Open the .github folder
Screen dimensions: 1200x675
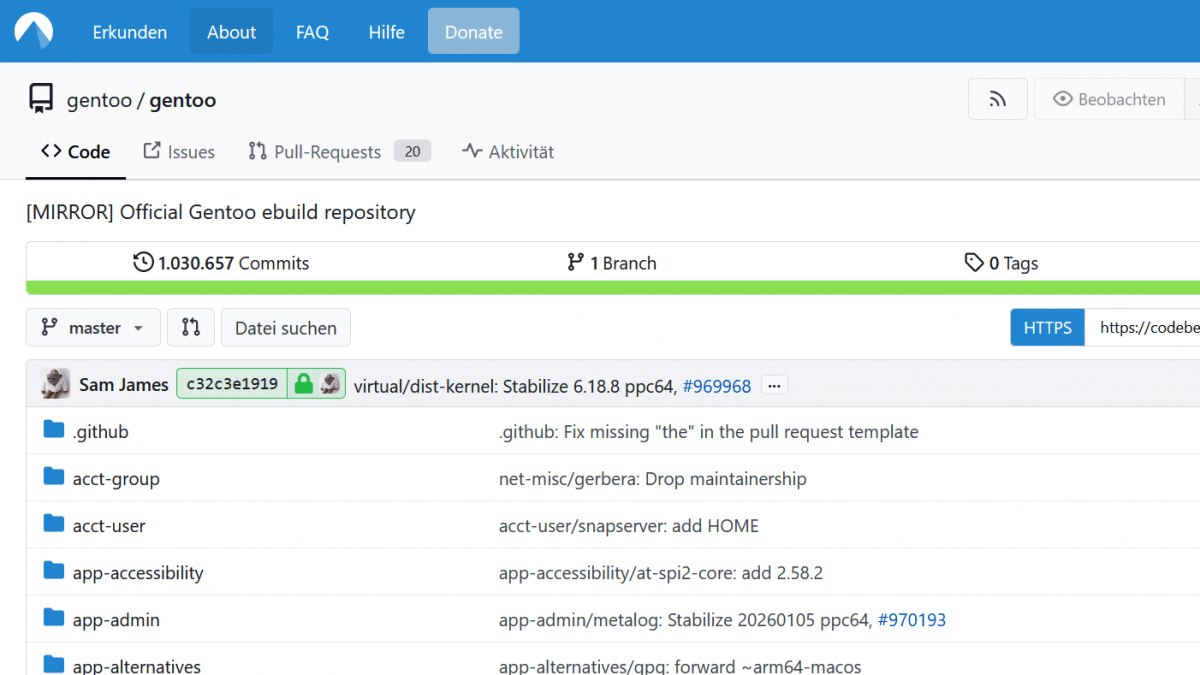[100, 432]
